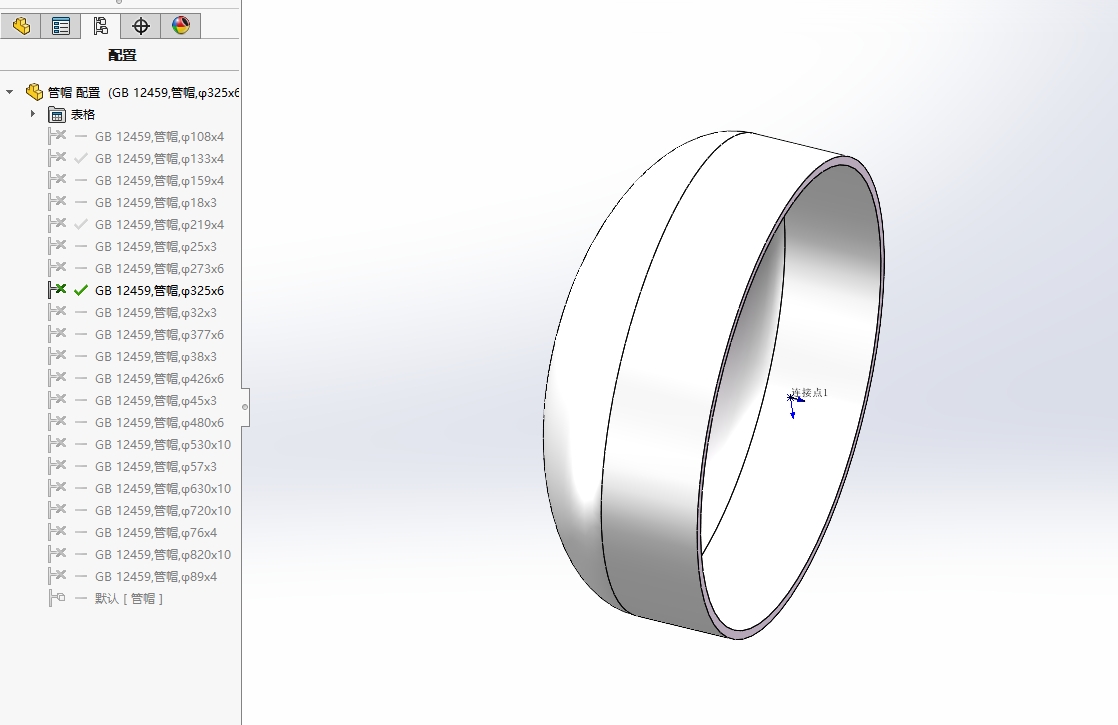The height and width of the screenshot is (725, 1118).
Task: Select configuration GB 12459,管帽,φ89x4
Action: pyautogui.click(x=155, y=577)
